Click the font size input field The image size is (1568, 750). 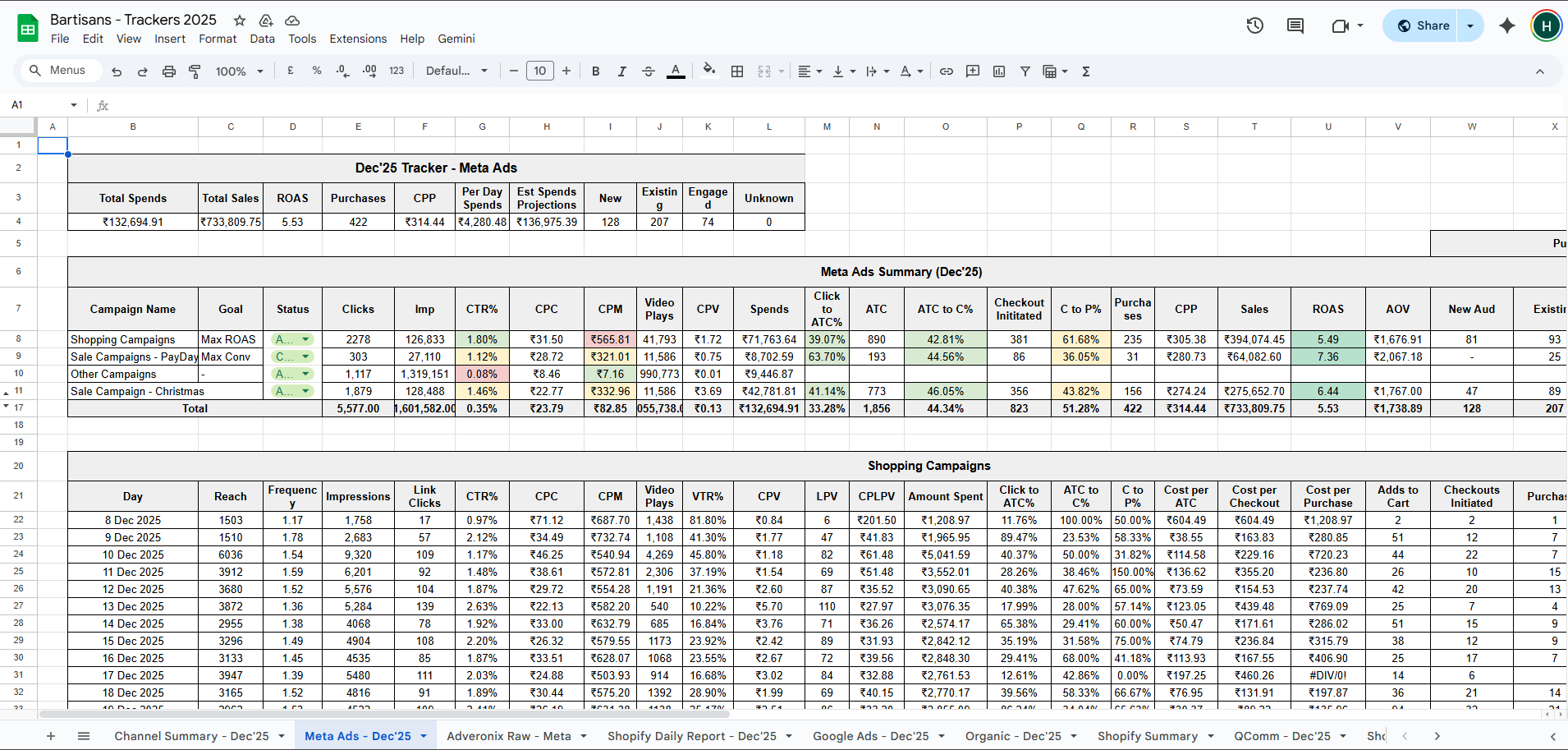539,71
